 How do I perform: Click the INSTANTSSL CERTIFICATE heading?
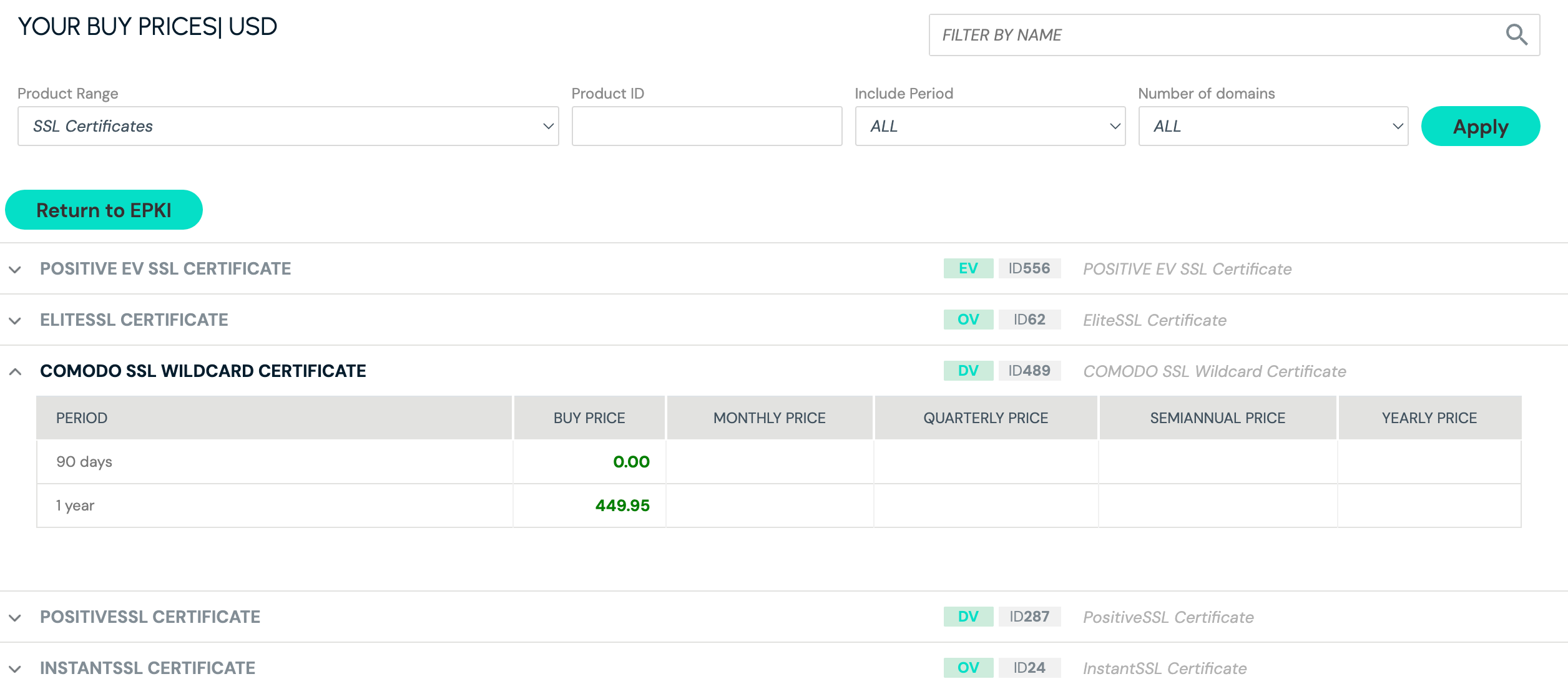[x=147, y=668]
